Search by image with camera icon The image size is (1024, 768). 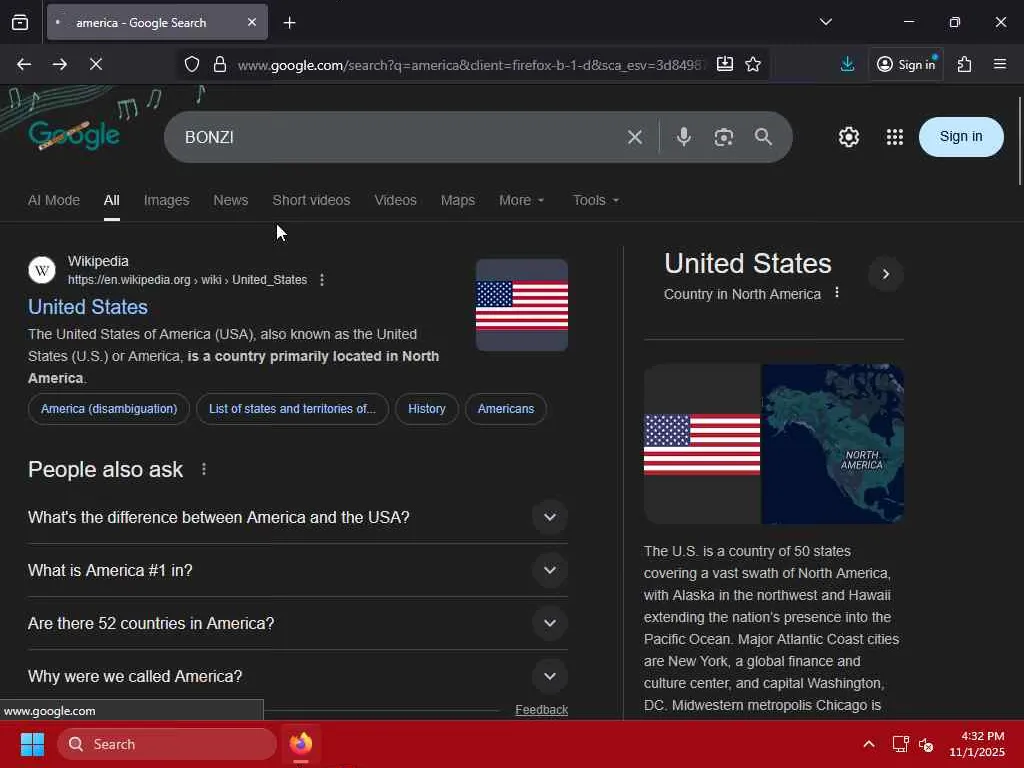coord(724,137)
